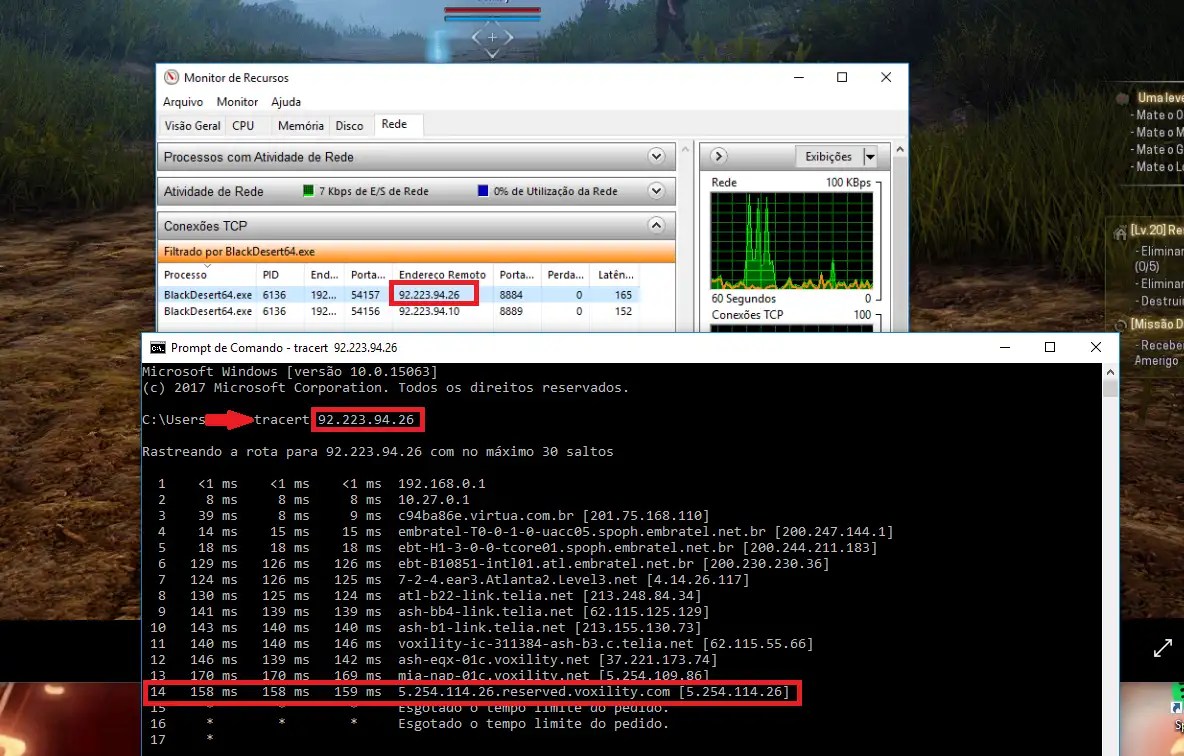Minimize the Monitor de Recursos window

tap(799, 77)
